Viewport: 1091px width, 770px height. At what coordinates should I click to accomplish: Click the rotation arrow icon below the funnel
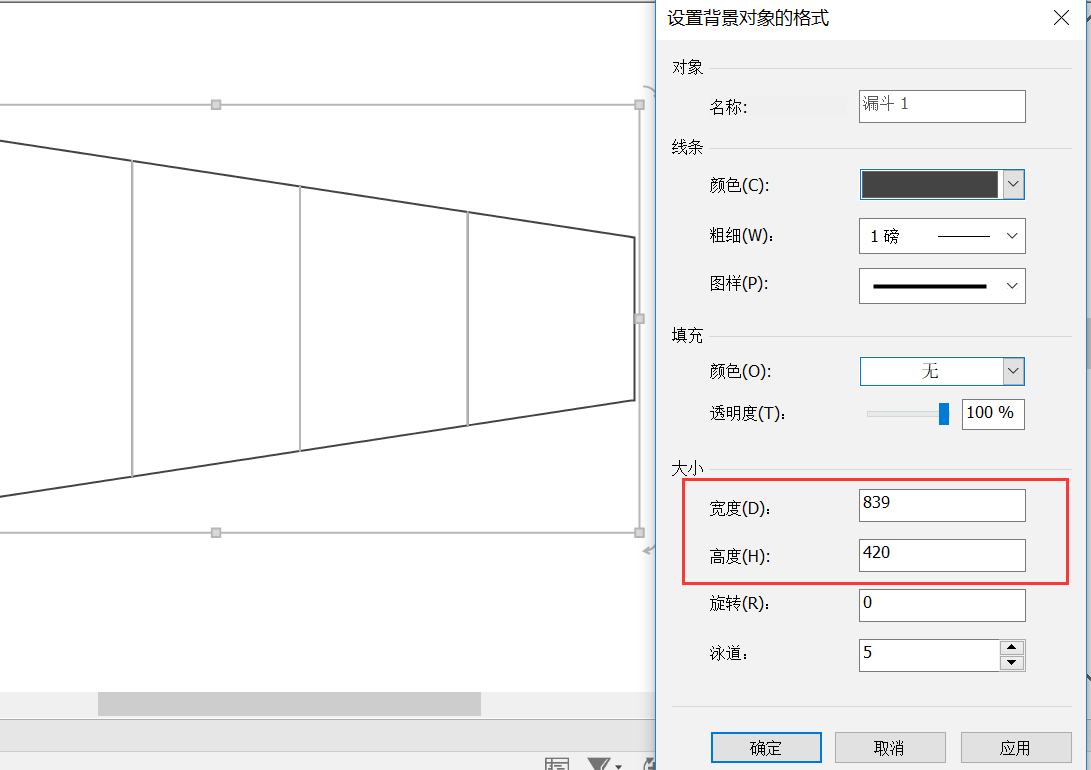649,549
